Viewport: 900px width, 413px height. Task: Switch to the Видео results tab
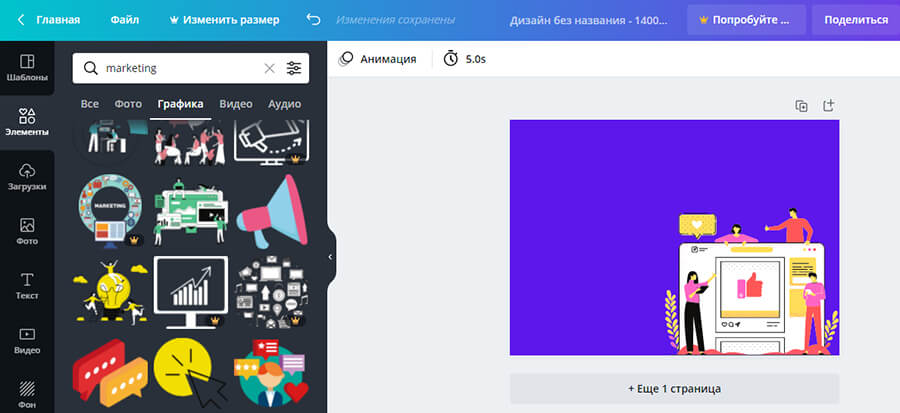[x=236, y=104]
